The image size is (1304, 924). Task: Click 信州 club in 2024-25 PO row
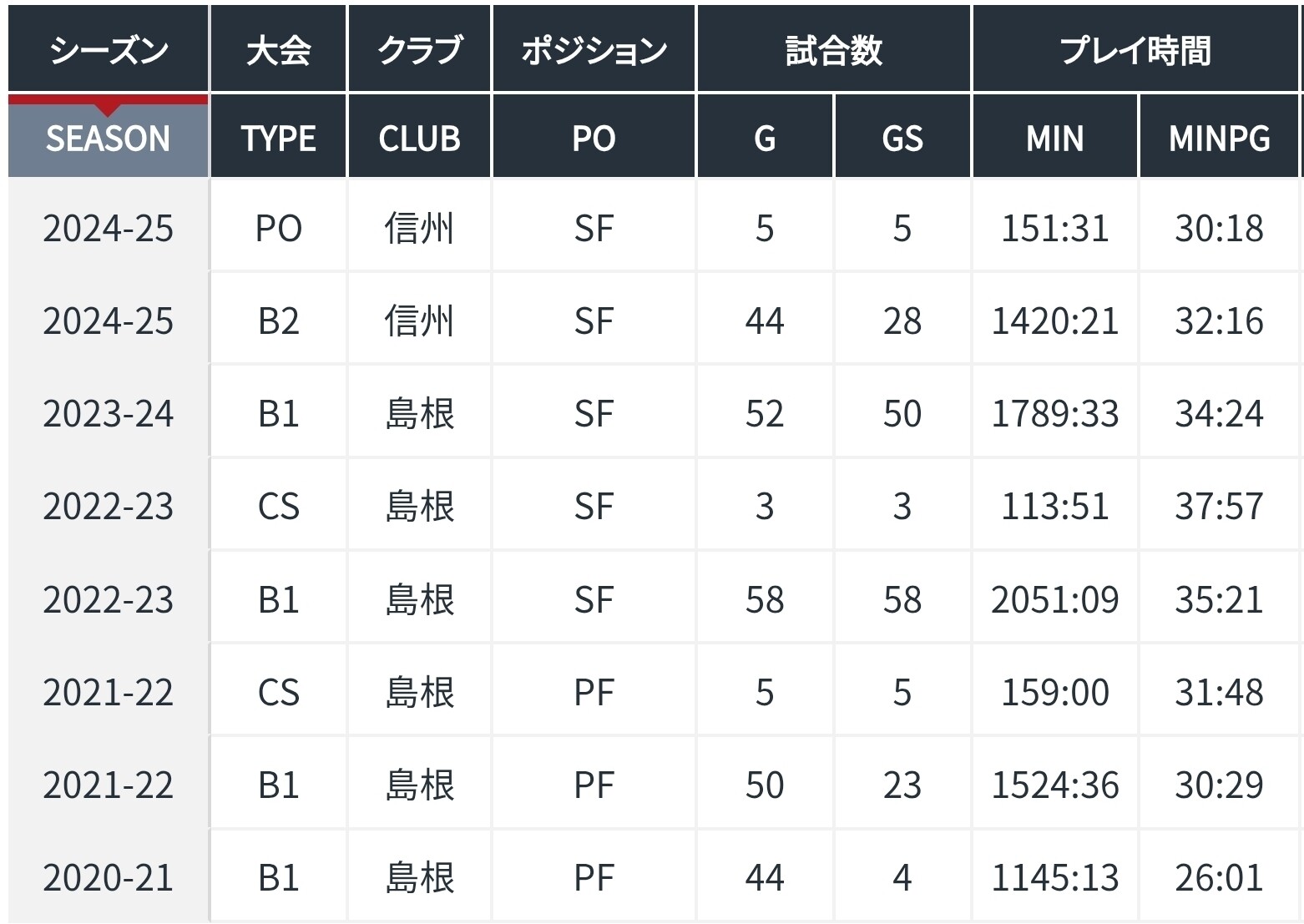[419, 229]
